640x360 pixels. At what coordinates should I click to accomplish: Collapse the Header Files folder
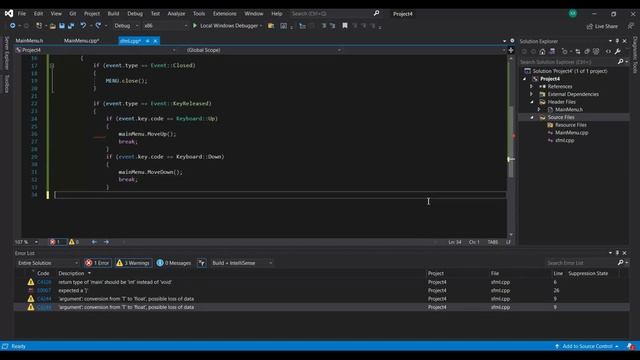tap(531, 102)
